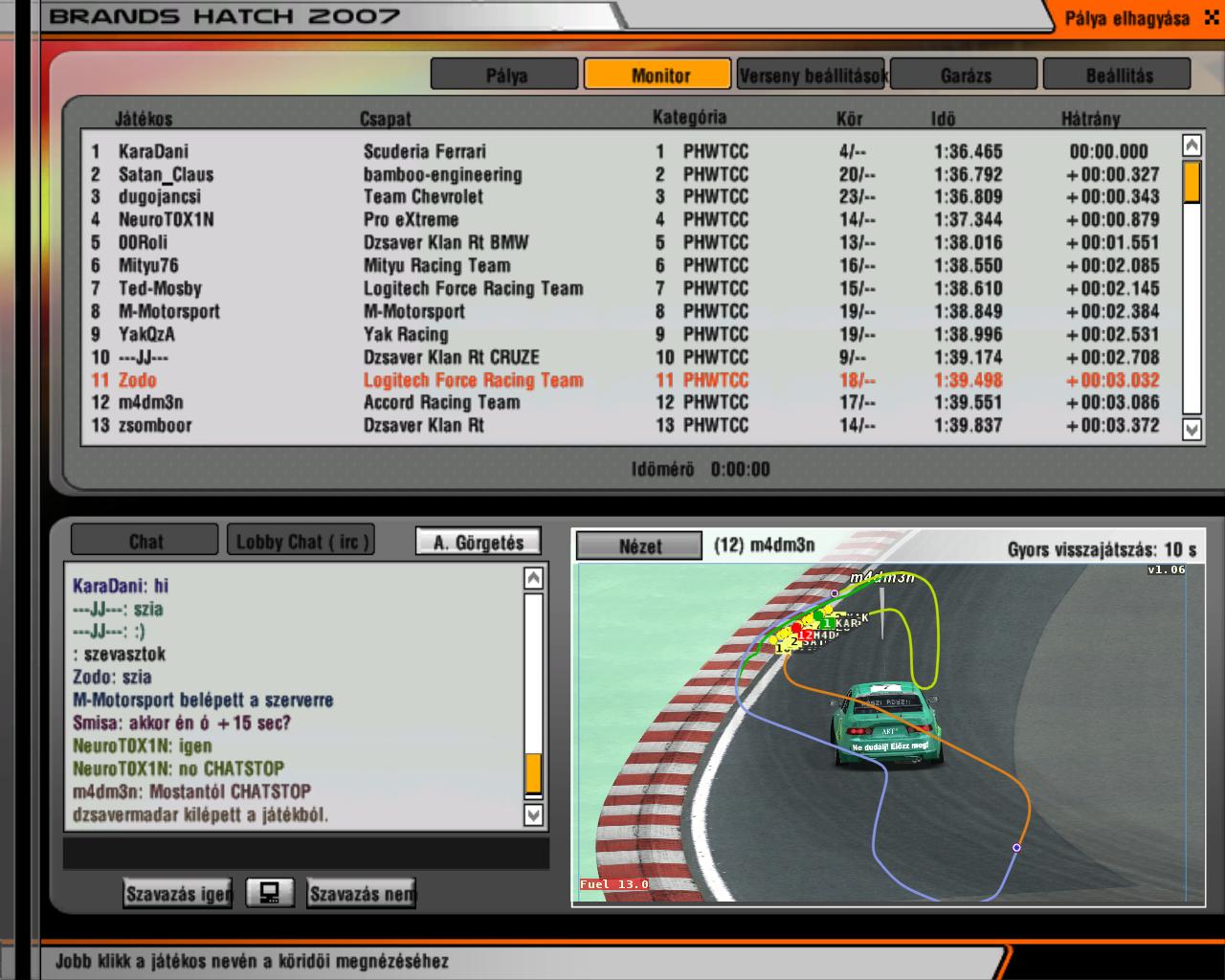The image size is (1225, 980).
Task: Click the Dzsaver Klan Rt BMW team name
Action: 445,242
